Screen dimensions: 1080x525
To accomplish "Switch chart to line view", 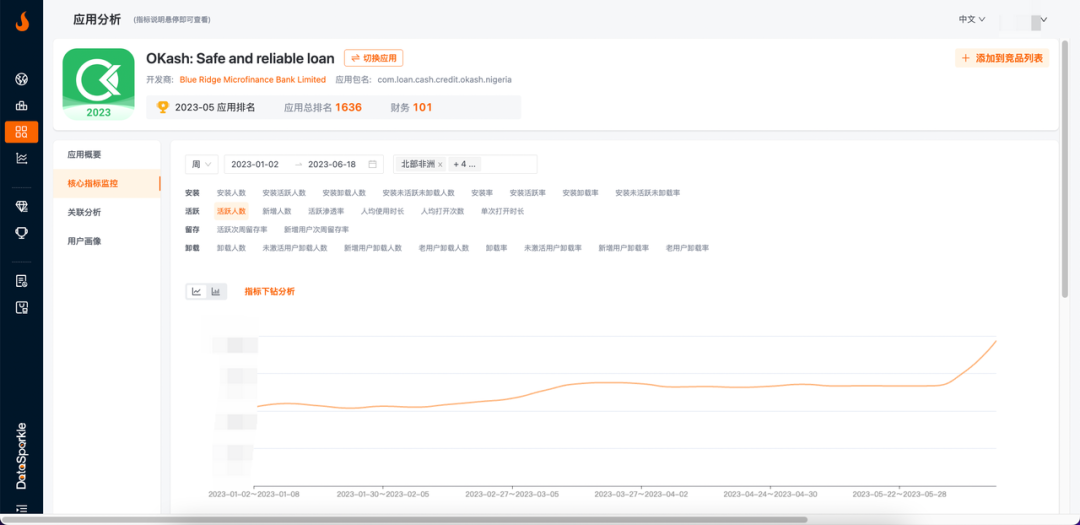I will [x=197, y=292].
